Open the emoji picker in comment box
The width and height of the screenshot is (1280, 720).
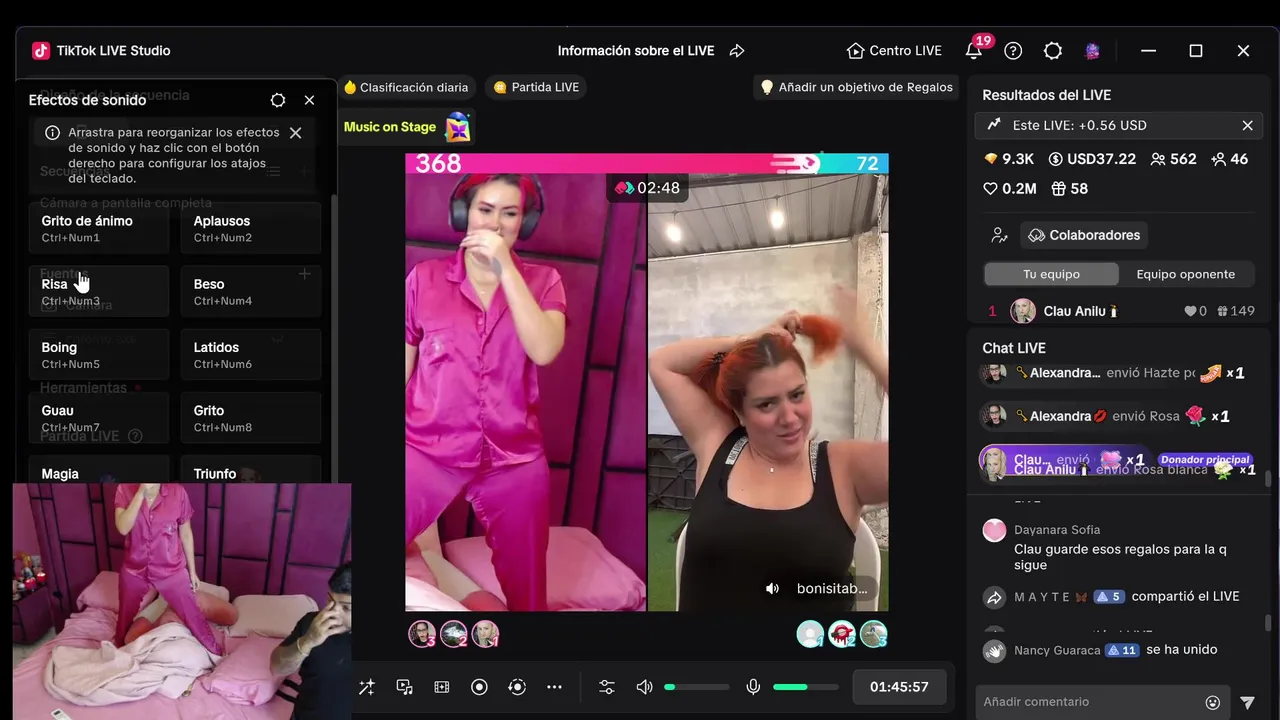(1213, 702)
